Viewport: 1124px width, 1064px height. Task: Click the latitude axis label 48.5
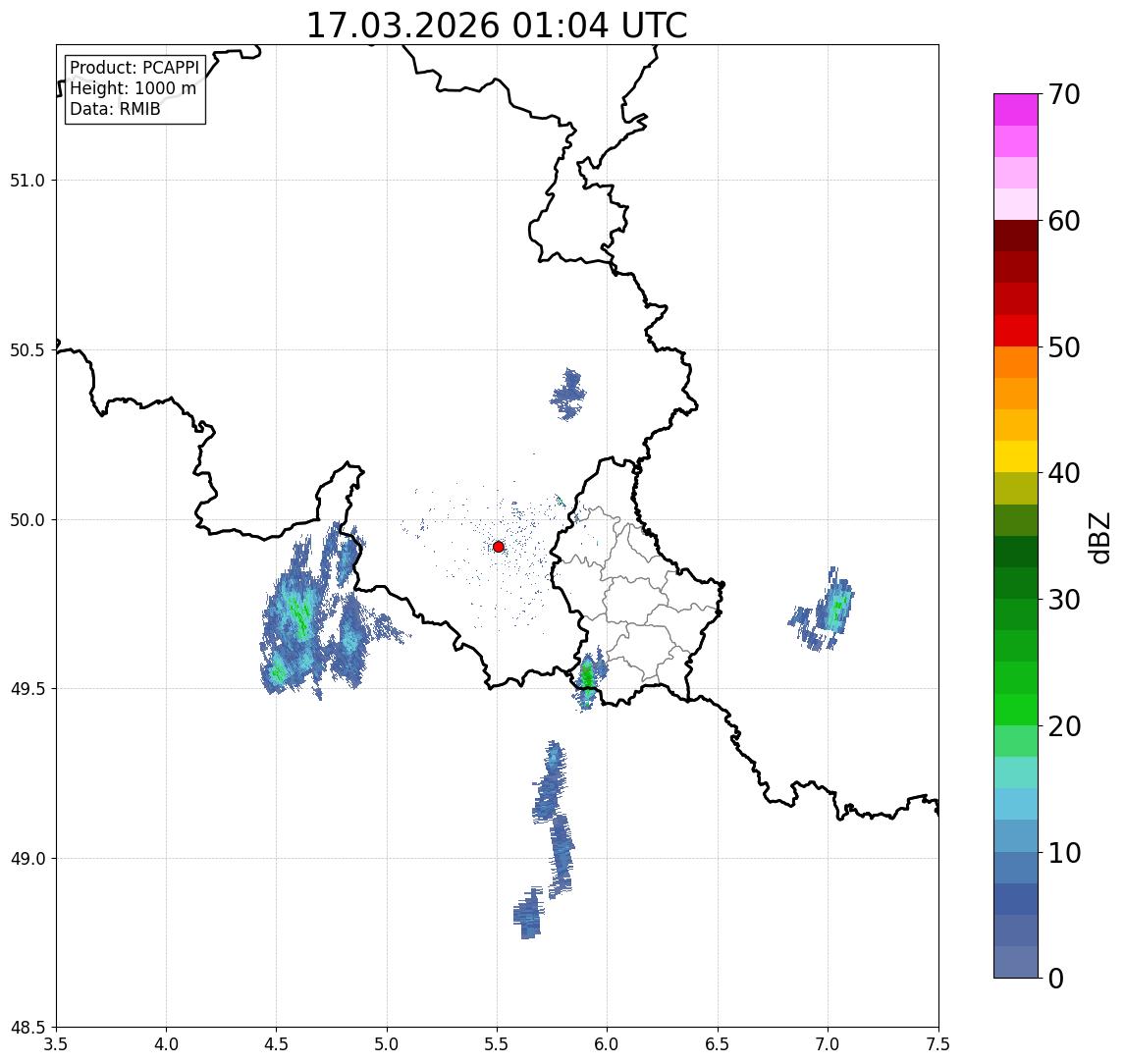(x=27, y=1028)
